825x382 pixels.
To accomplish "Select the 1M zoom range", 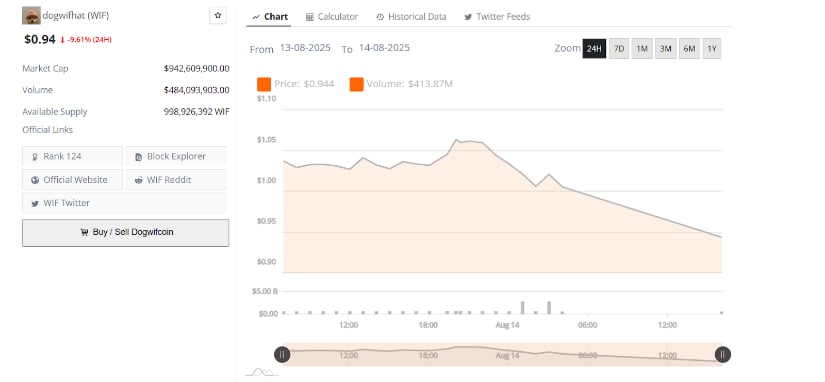I will (641, 49).
